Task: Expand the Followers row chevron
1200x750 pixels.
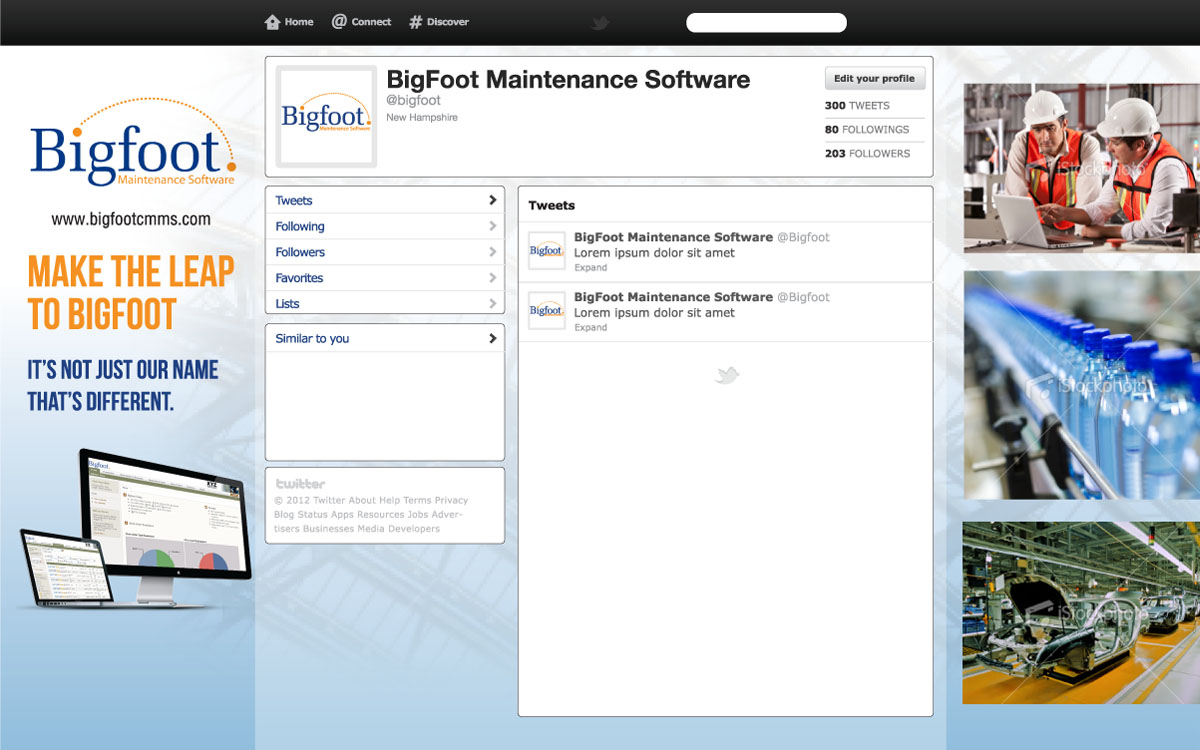Action: click(x=492, y=252)
